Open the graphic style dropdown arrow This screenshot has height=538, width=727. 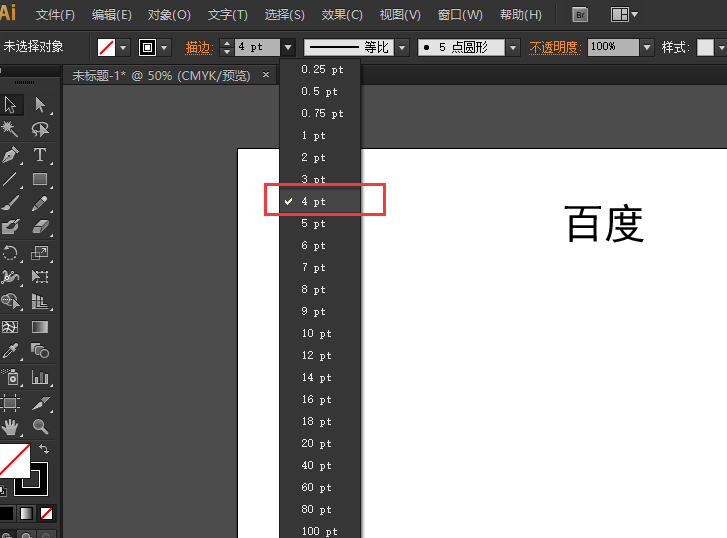tap(721, 47)
